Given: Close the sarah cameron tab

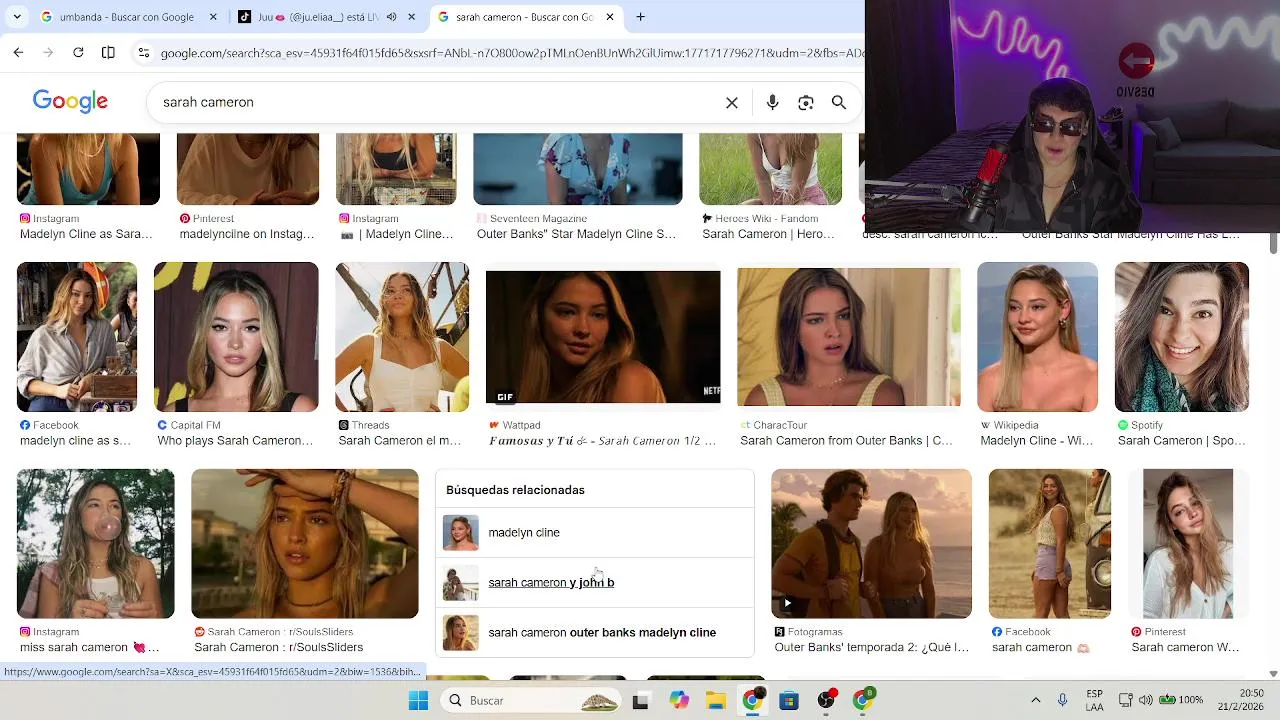Looking at the screenshot, I should click(610, 17).
